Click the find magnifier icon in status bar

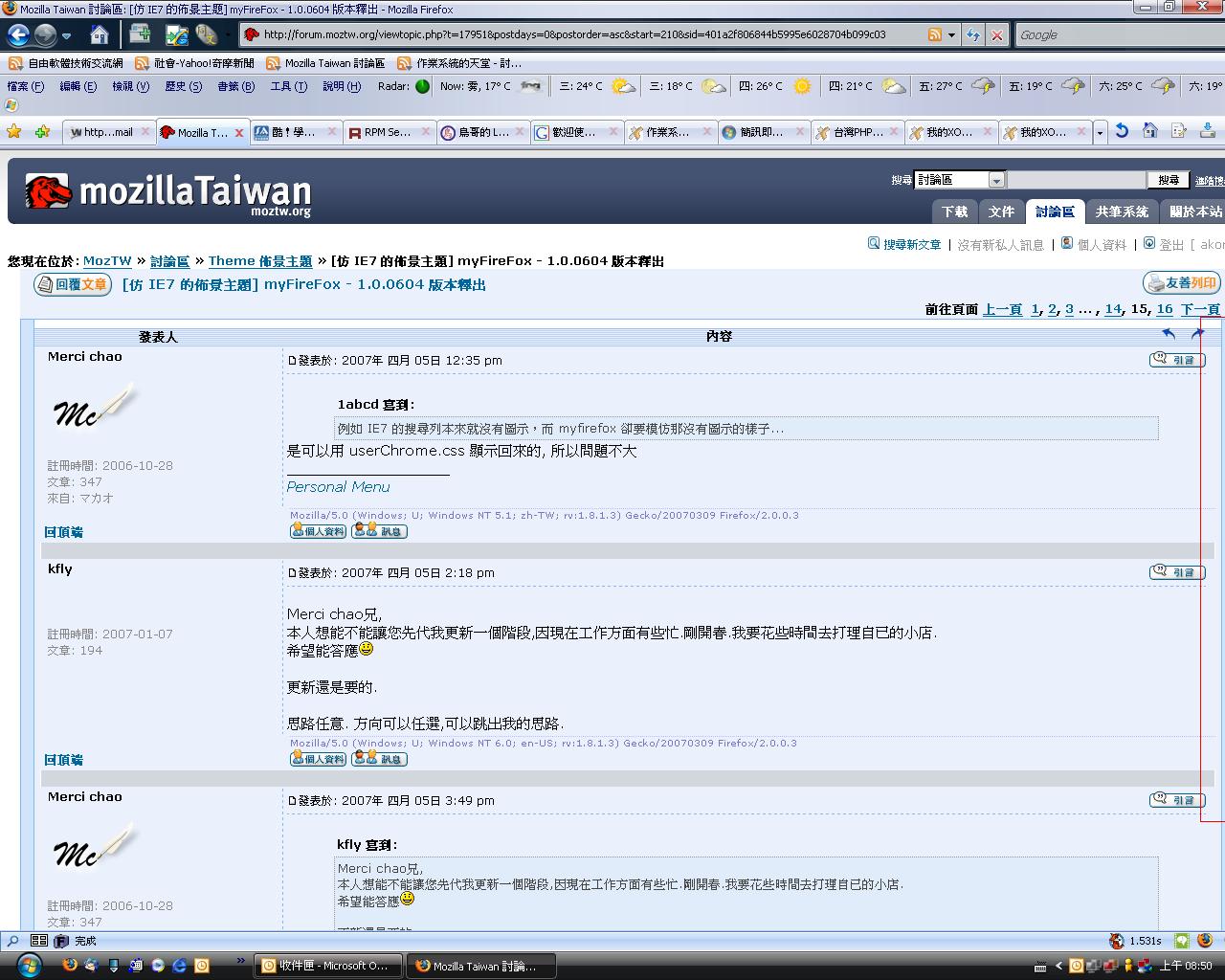pos(13,941)
